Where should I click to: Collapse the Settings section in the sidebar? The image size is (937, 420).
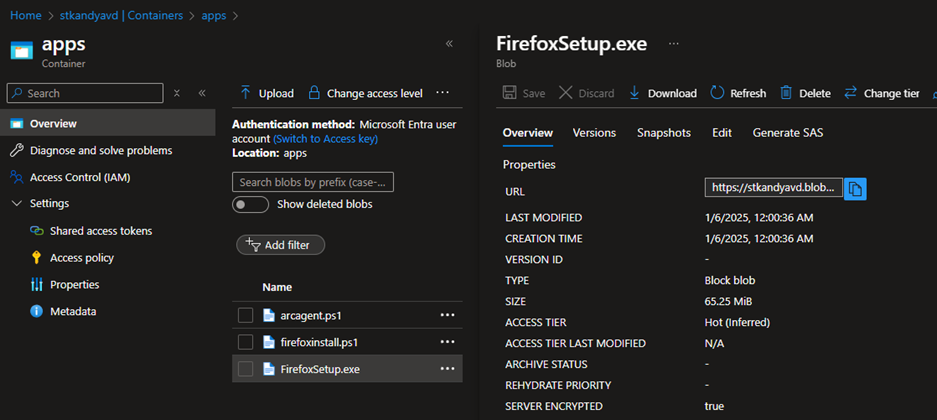[17, 203]
